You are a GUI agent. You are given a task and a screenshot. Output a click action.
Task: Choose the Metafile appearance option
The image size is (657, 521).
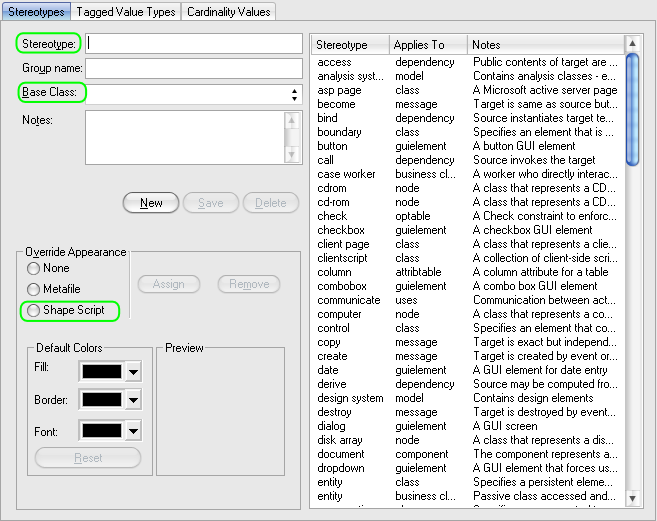34,289
